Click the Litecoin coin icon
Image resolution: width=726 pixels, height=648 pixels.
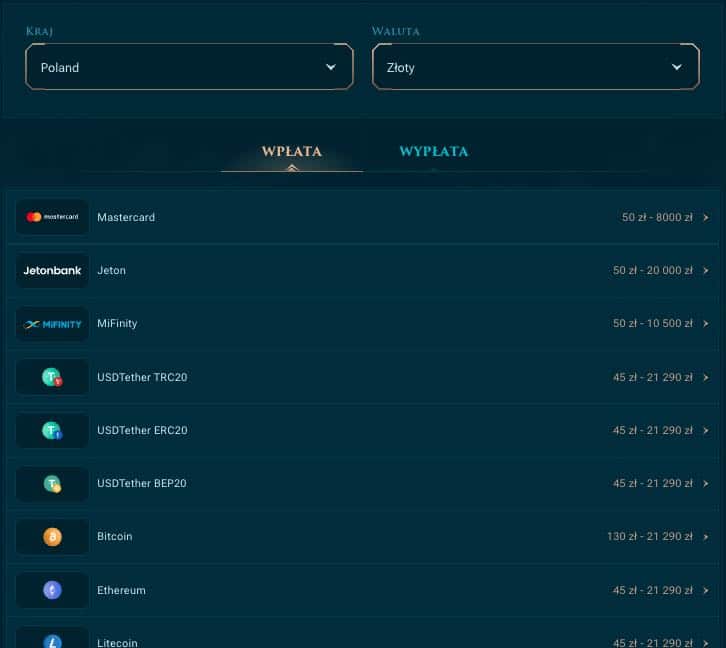click(x=52, y=640)
